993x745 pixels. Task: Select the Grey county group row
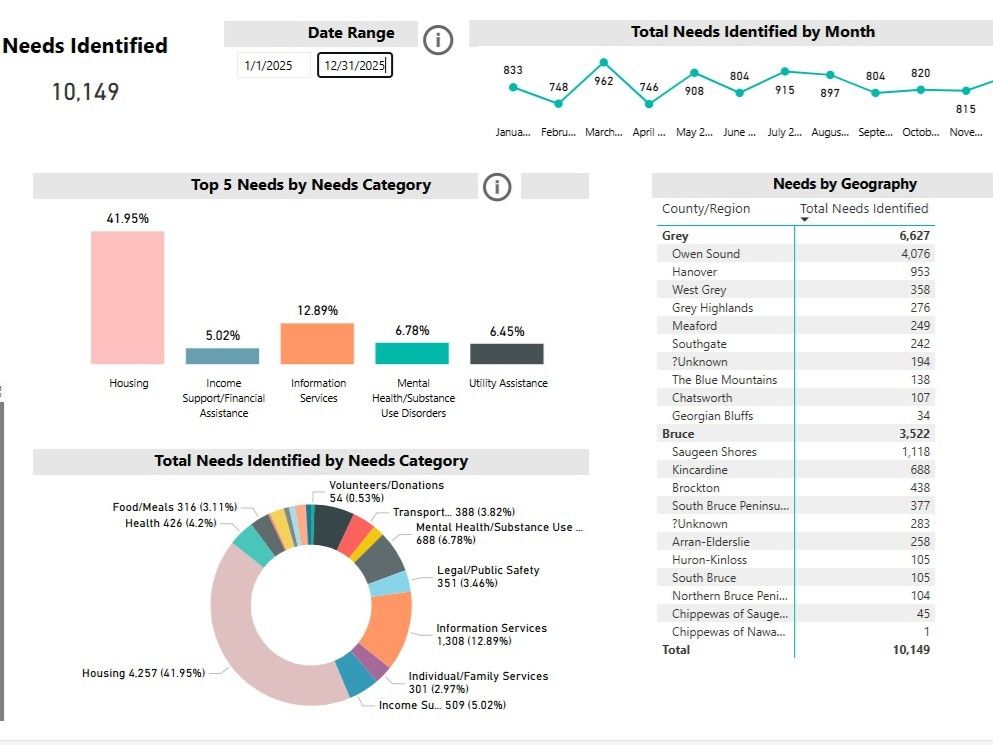(676, 236)
